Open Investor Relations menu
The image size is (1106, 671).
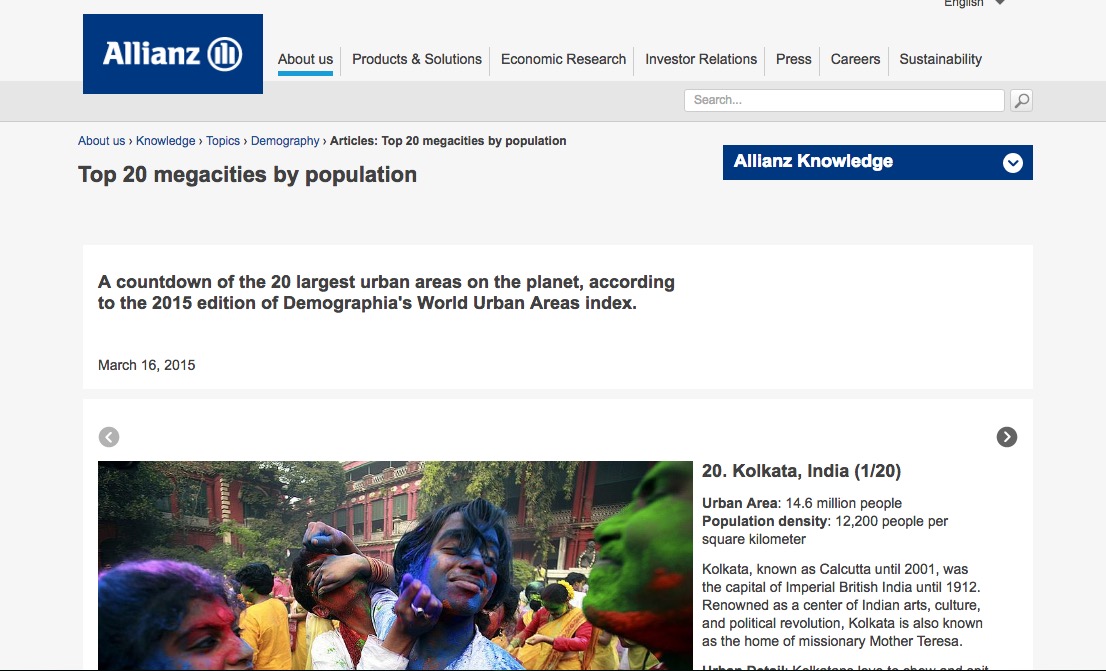tap(701, 59)
